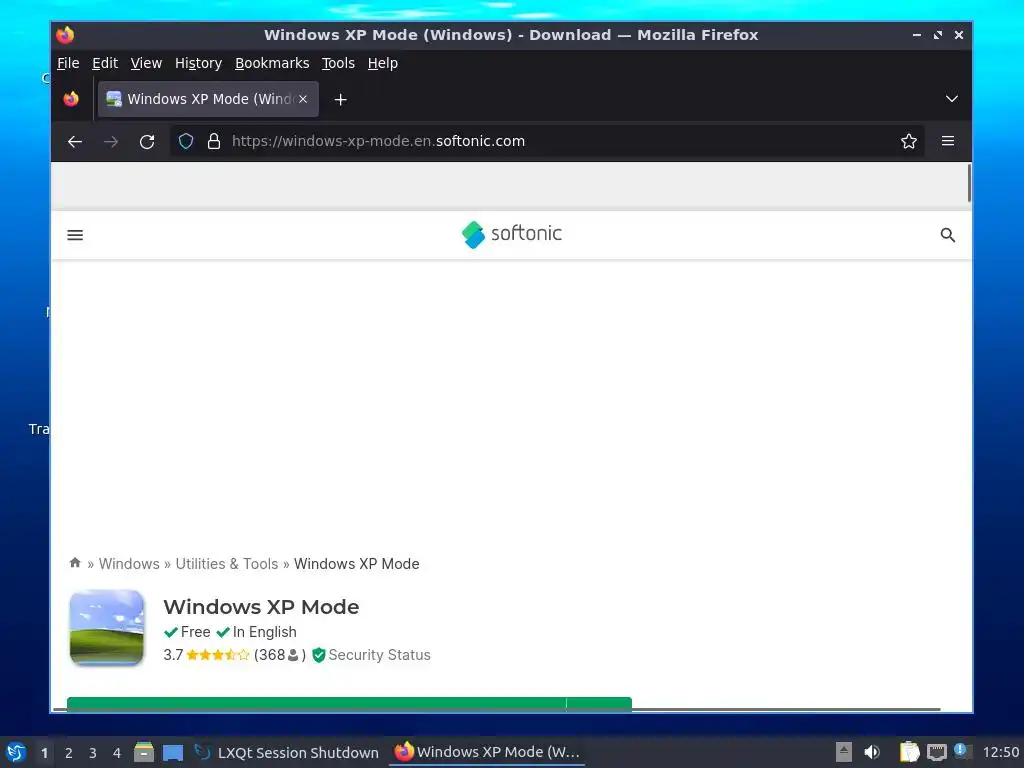Switch to desktop workspace 2

(x=69, y=753)
